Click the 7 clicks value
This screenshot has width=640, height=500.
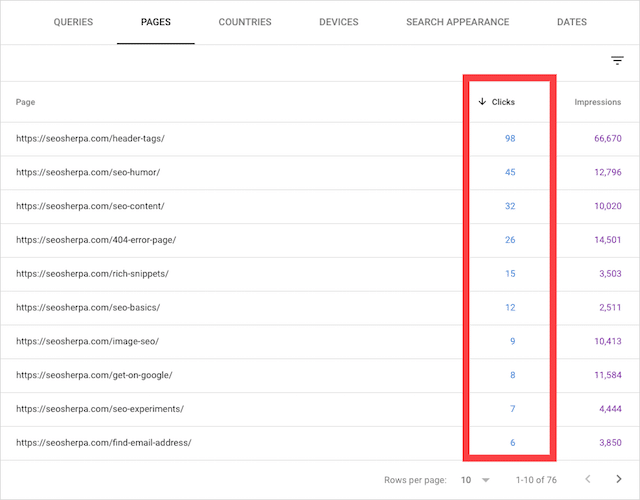pyautogui.click(x=513, y=409)
